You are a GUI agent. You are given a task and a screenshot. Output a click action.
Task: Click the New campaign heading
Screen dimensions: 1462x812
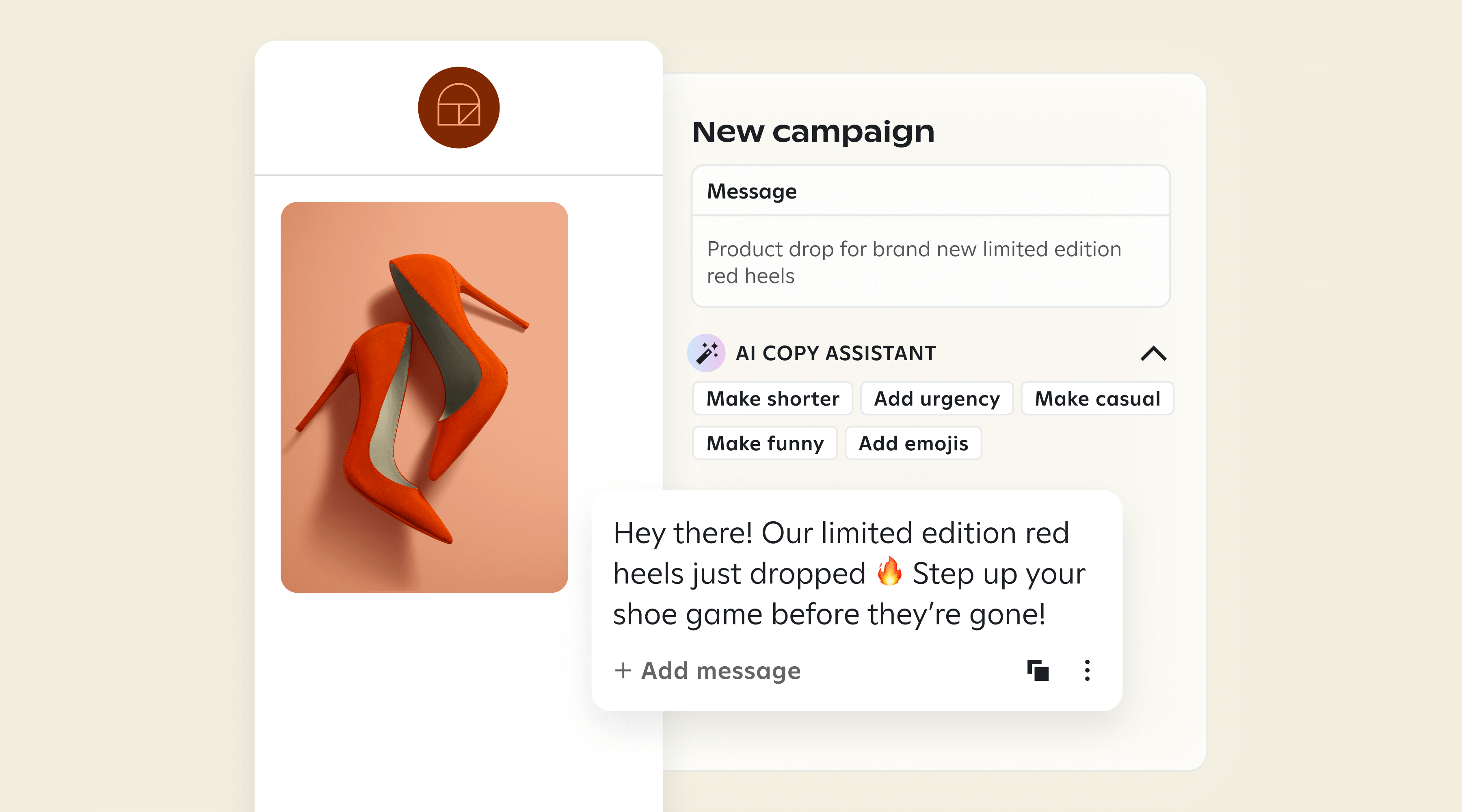coord(813,132)
